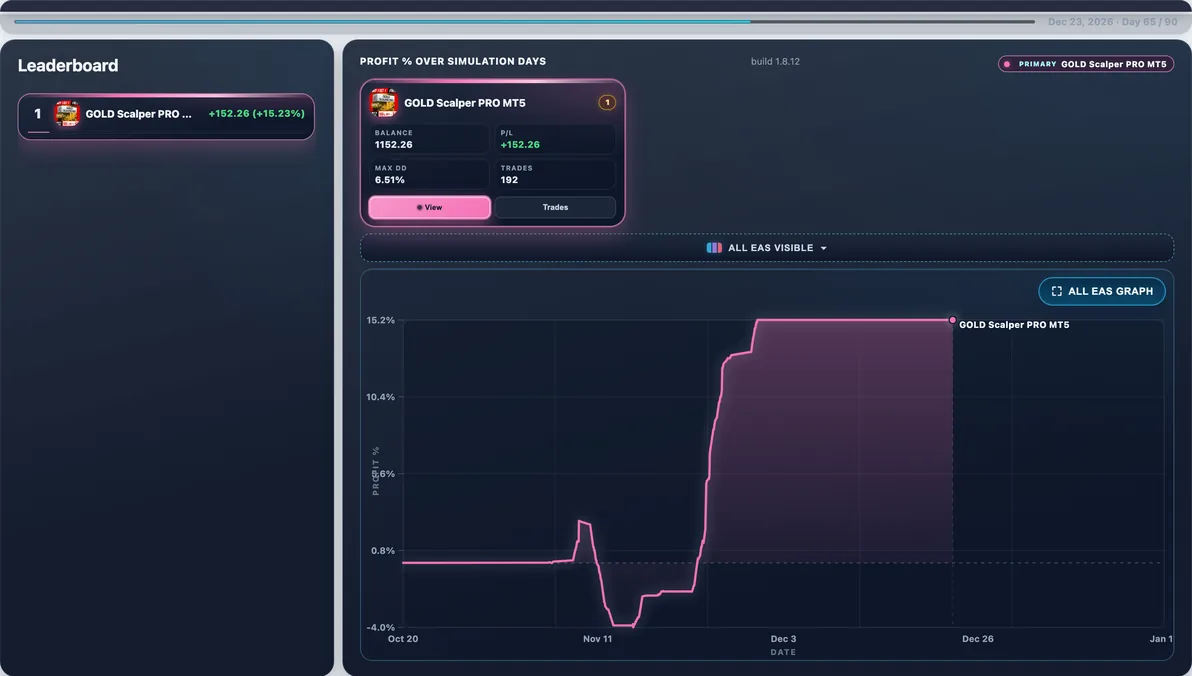Click the -4.0% y-axis label
The width and height of the screenshot is (1192, 676).
pyautogui.click(x=381, y=627)
